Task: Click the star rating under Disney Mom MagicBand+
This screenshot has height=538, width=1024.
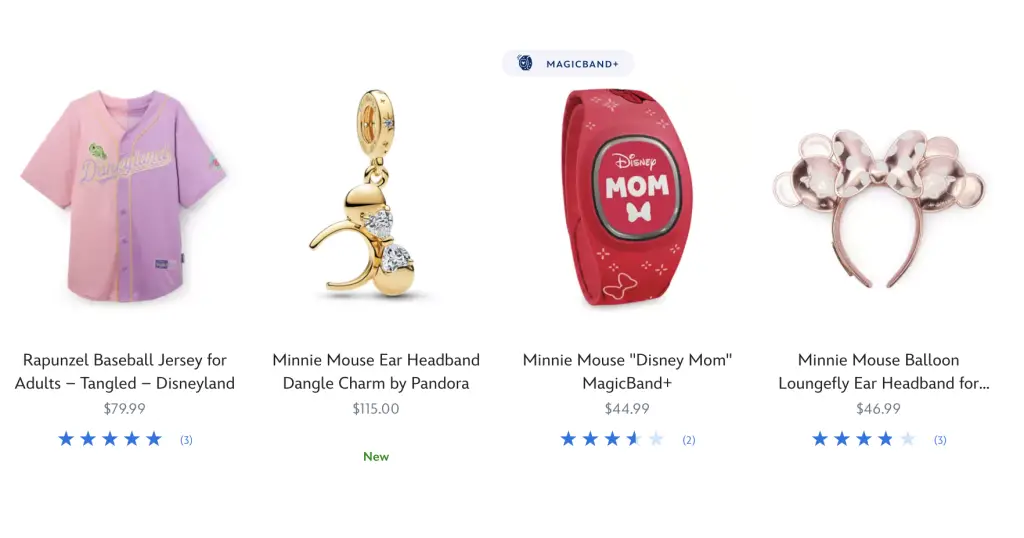Action: pos(612,439)
